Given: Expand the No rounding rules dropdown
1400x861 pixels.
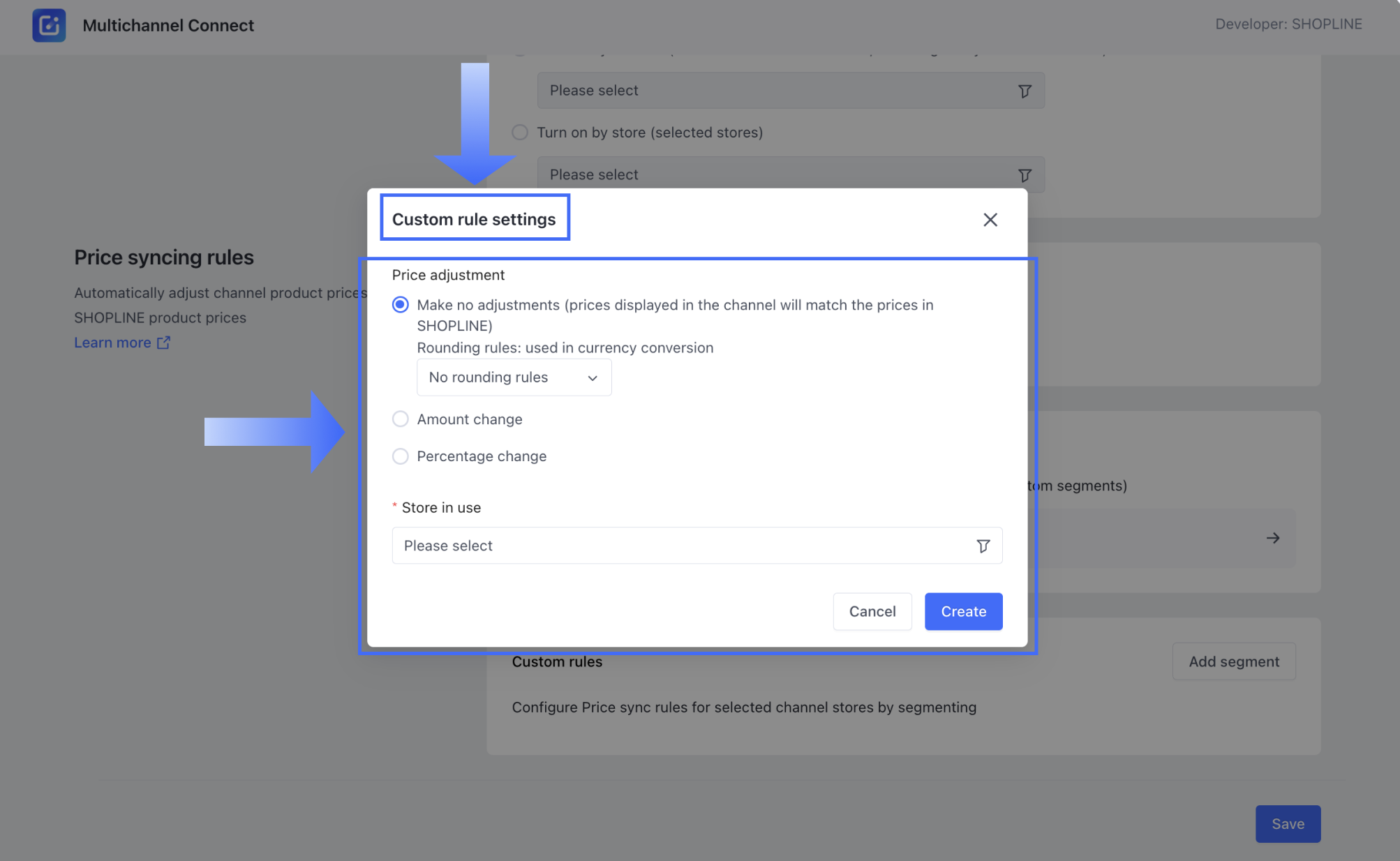Looking at the screenshot, I should tap(513, 377).
